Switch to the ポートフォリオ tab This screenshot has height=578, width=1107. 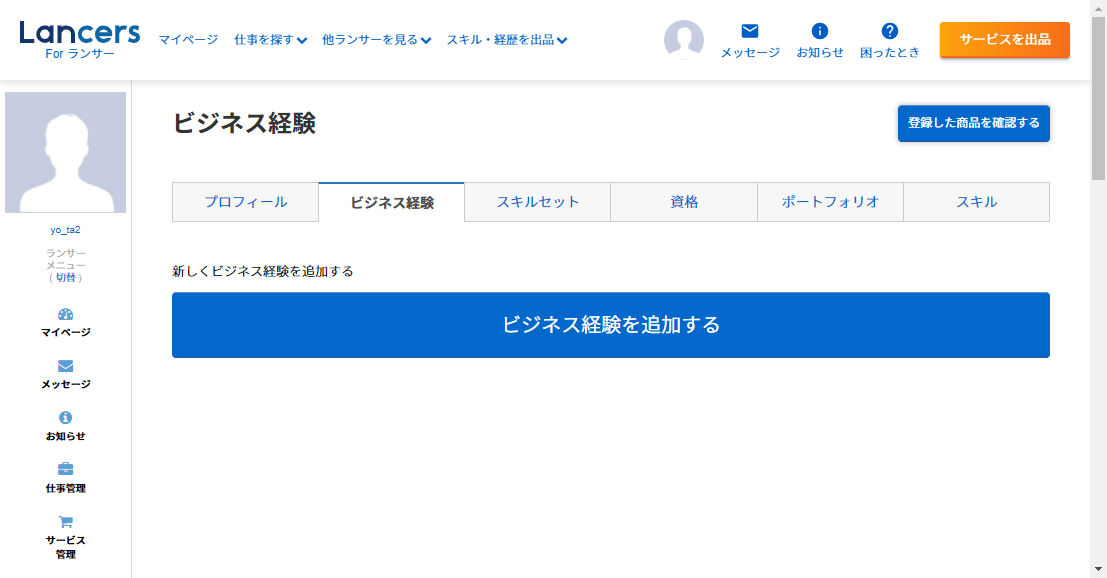pos(830,202)
